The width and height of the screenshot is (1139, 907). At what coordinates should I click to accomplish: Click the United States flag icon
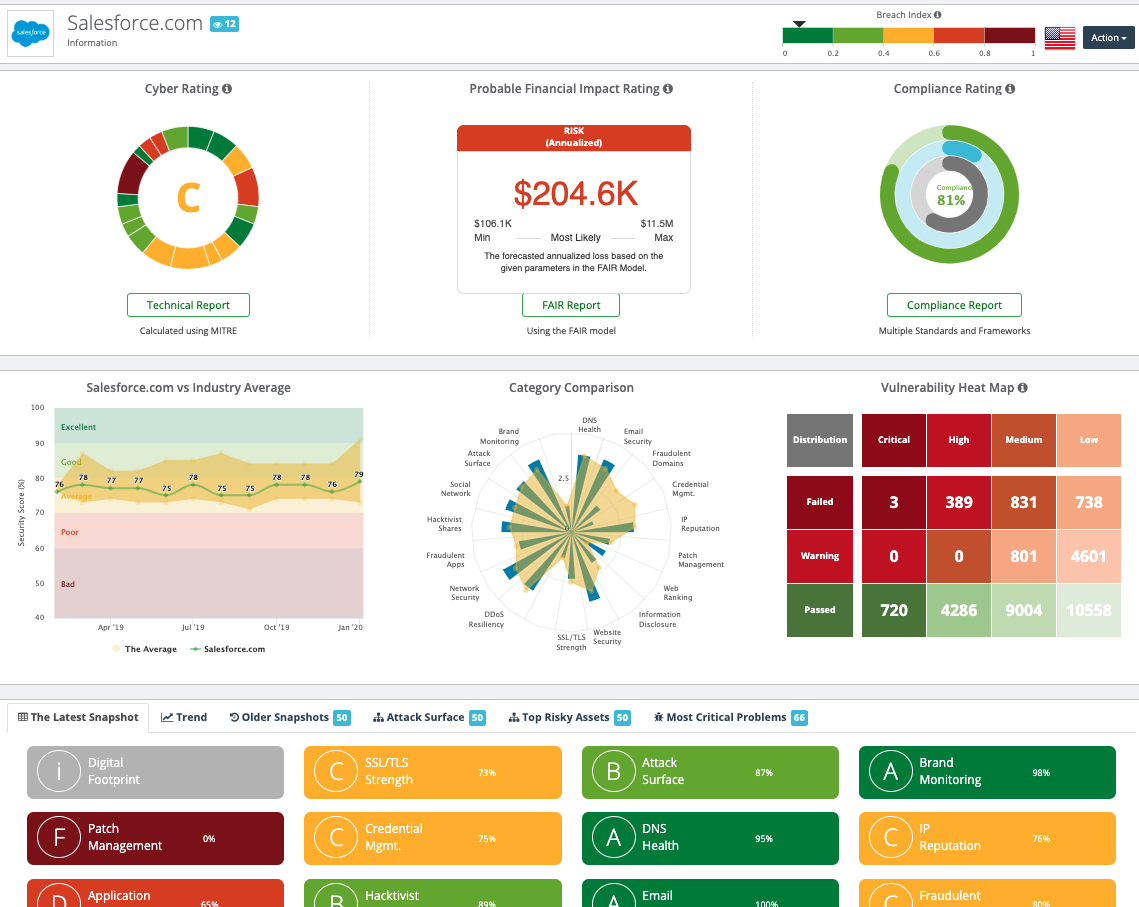tap(1060, 38)
